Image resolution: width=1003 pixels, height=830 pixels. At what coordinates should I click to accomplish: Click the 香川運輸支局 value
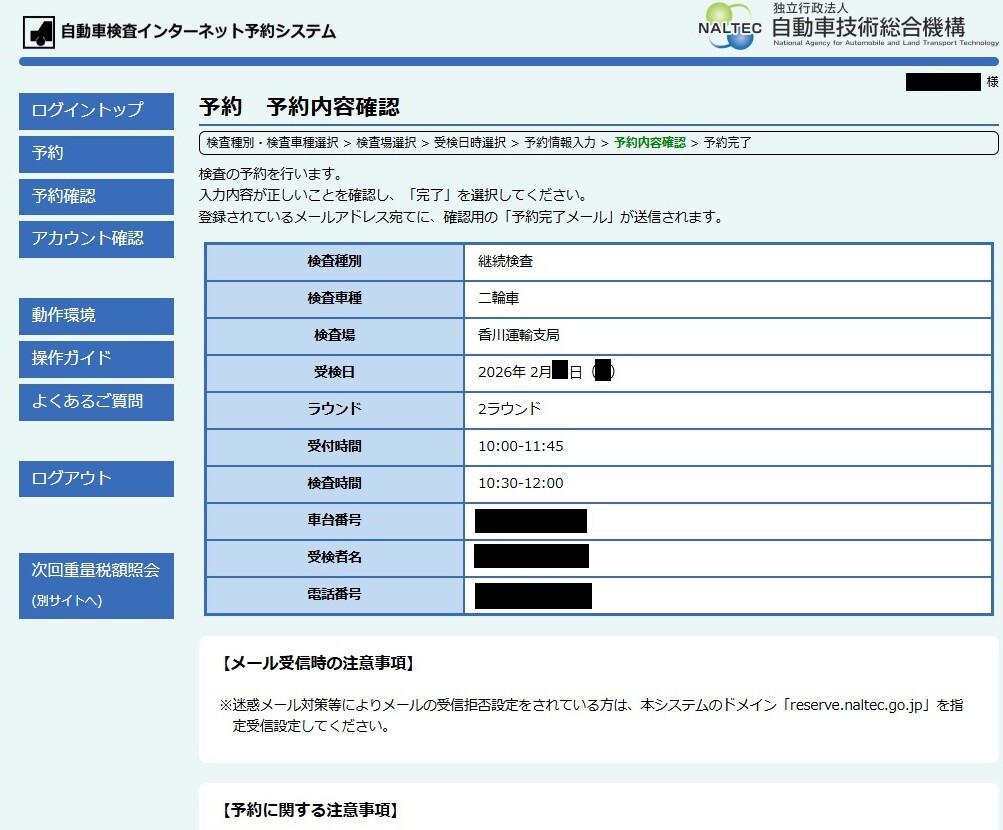click(519, 335)
